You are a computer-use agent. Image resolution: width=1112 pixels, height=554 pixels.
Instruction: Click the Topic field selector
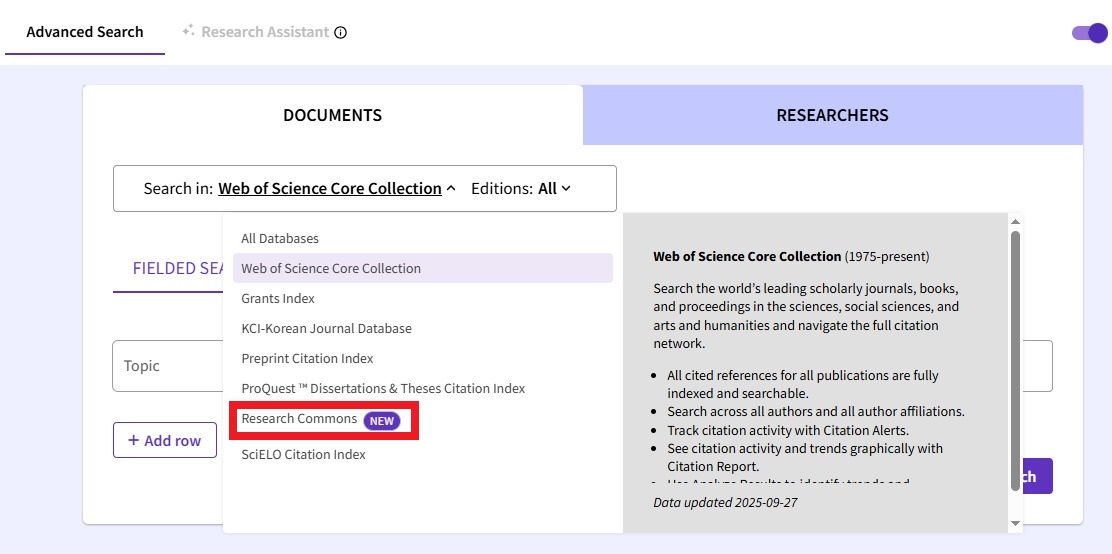pos(166,366)
